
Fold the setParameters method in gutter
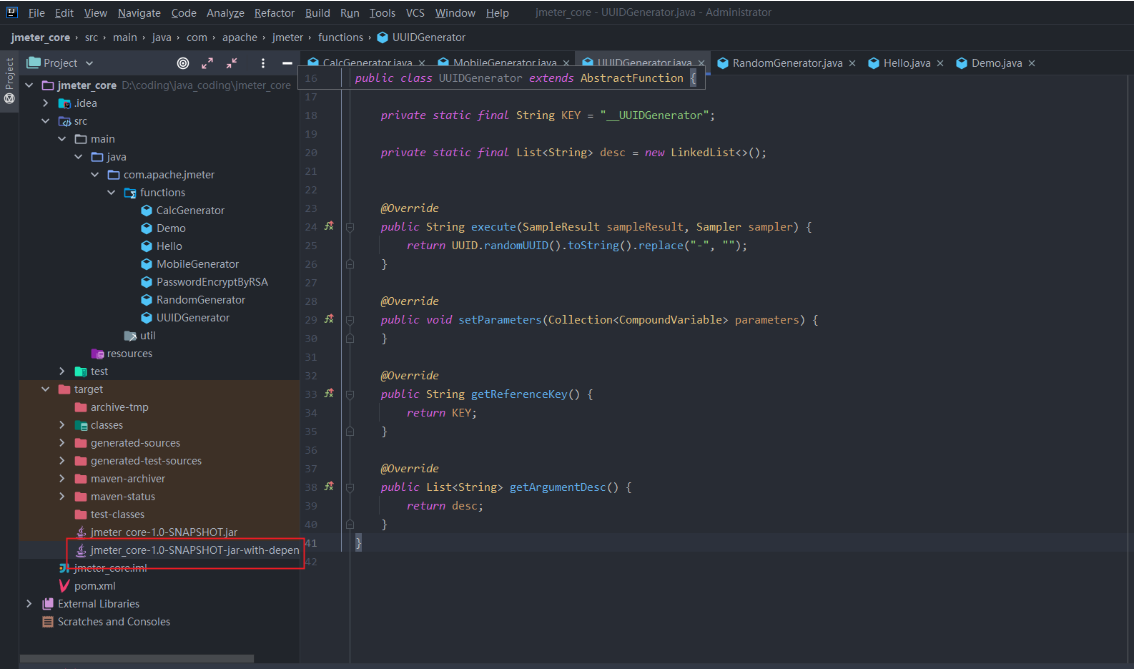click(x=350, y=320)
